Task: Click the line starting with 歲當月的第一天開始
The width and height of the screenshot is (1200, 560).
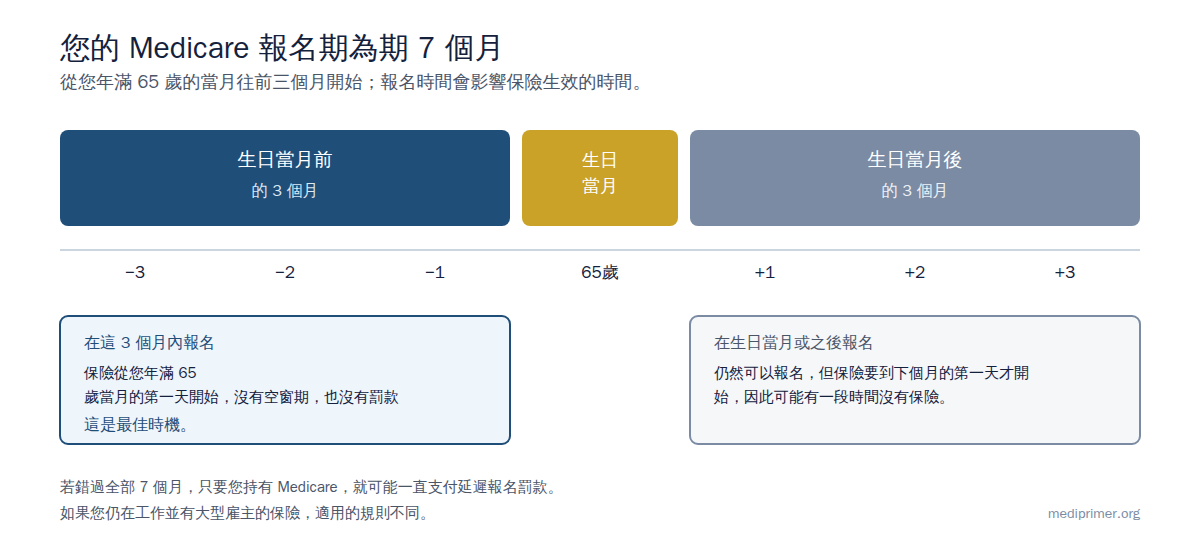Action: pyautogui.click(x=241, y=397)
